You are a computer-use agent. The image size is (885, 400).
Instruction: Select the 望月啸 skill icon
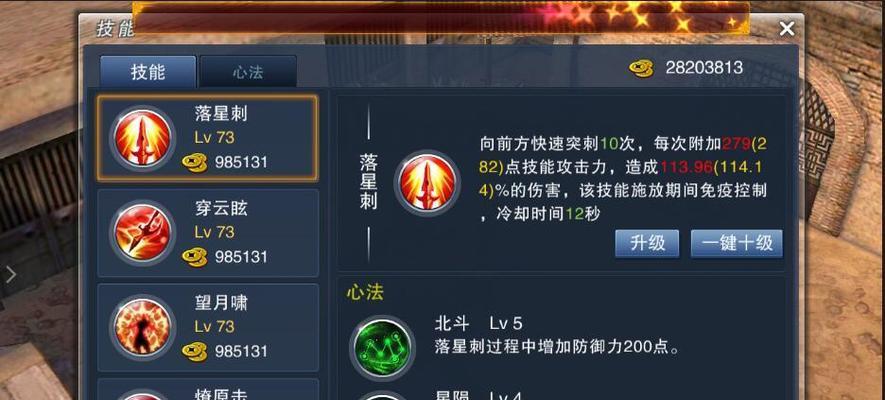coord(142,327)
